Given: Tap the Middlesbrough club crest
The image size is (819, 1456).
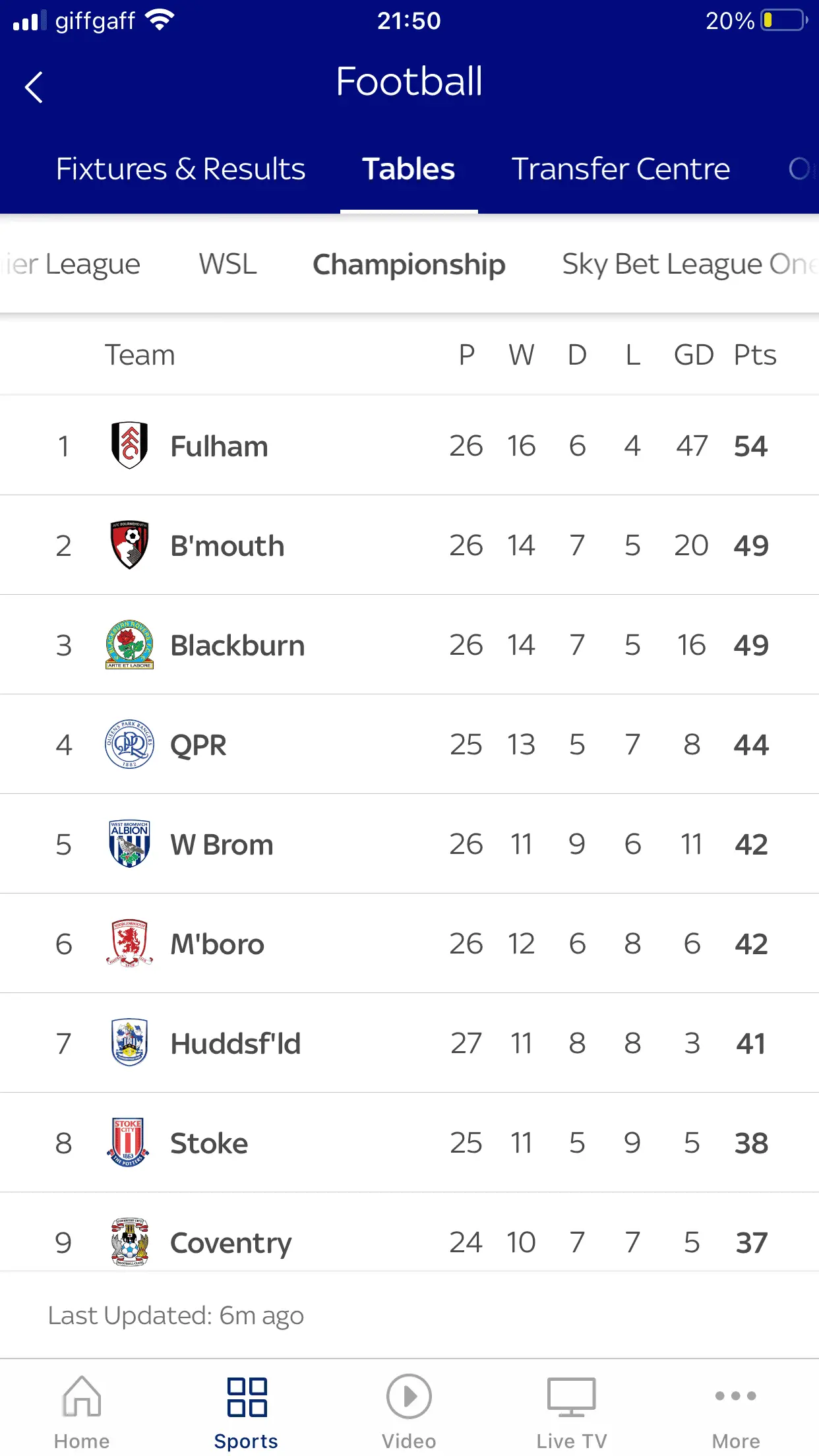Looking at the screenshot, I should [129, 944].
